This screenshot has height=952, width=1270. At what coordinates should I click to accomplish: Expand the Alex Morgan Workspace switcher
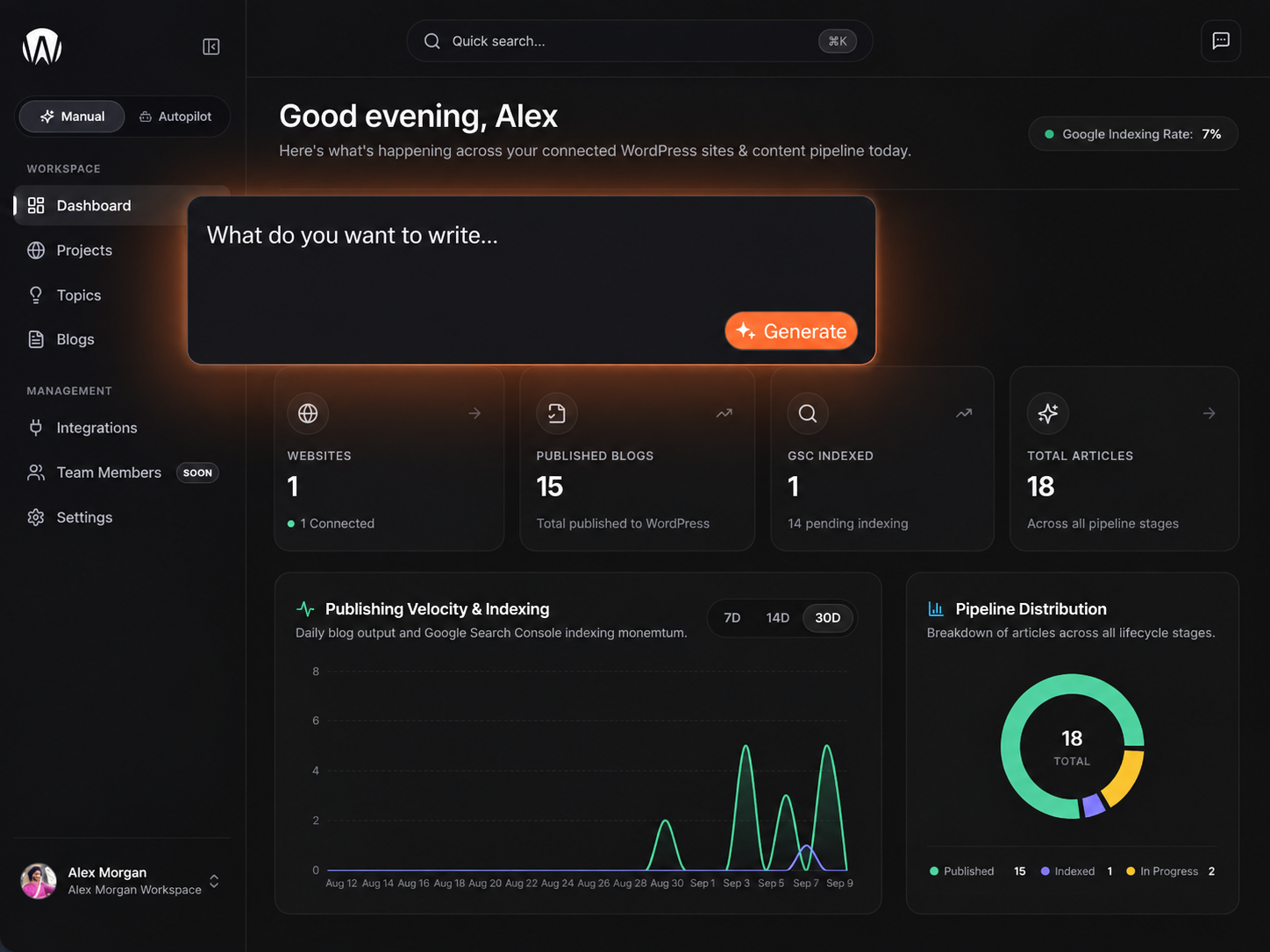[214, 881]
